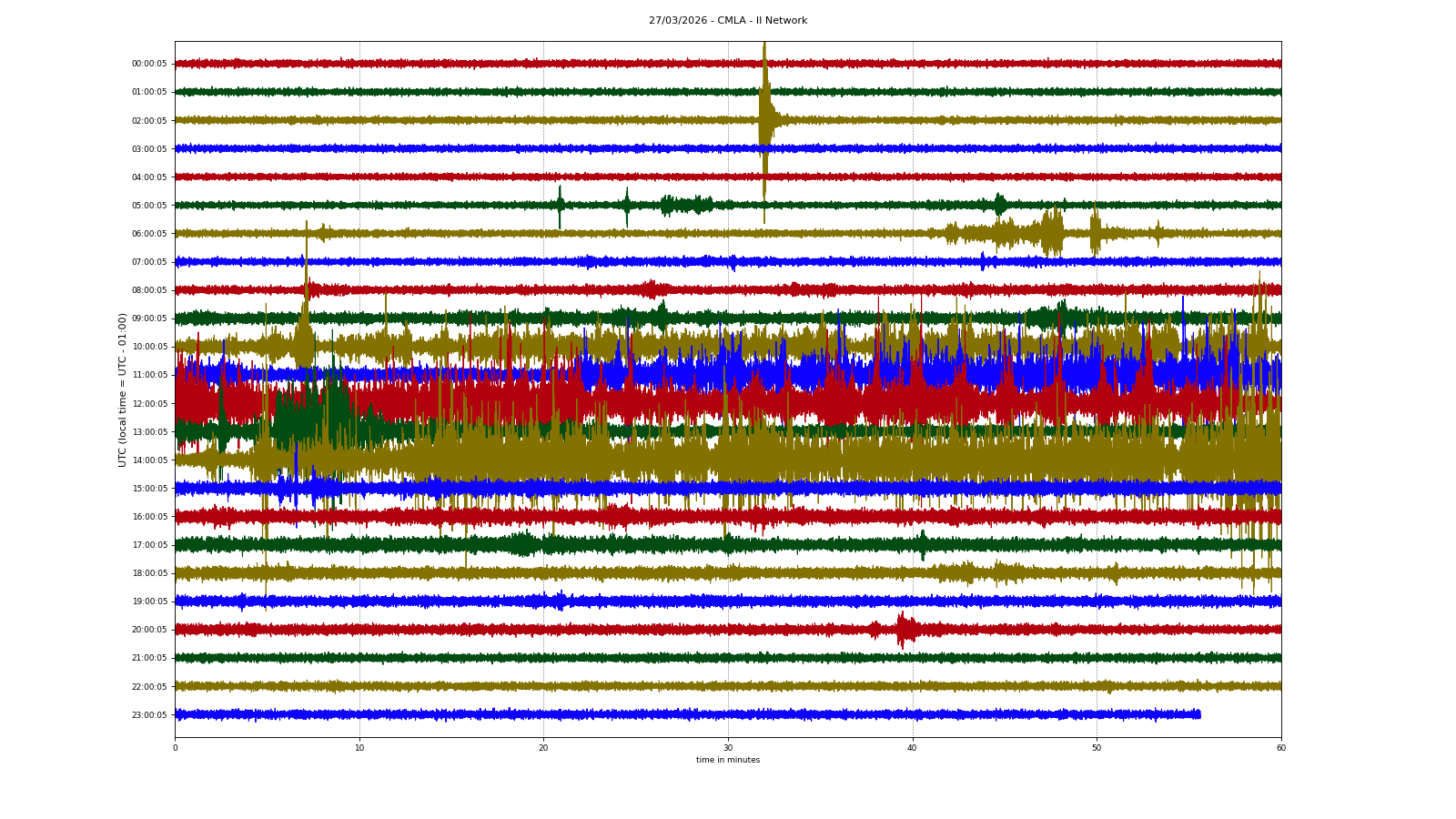
Task: Click the 30 minute x-axis tick label
Action: point(728,748)
